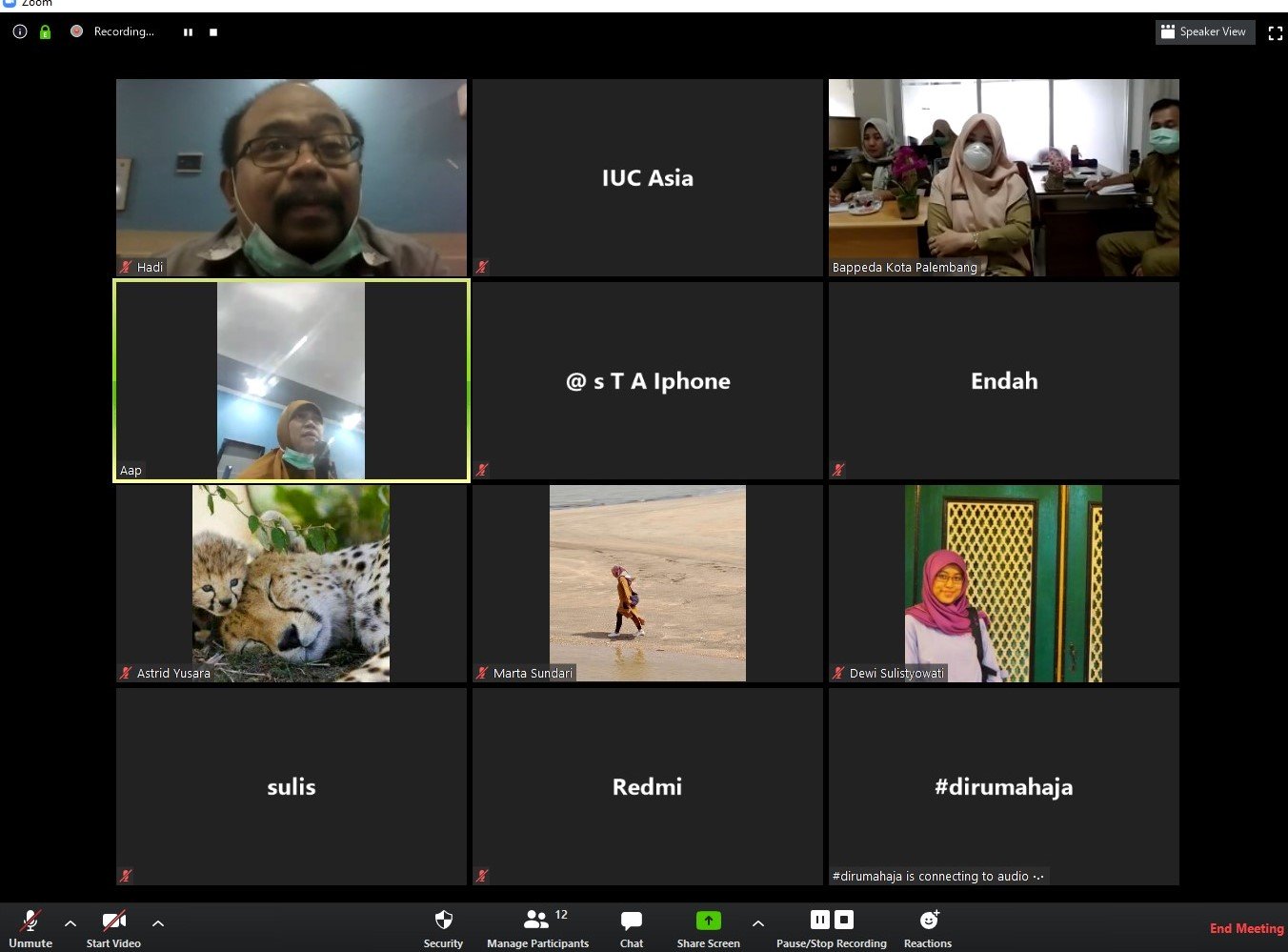Open Manage Participants panel
This screenshot has height=952, width=1288.
(x=537, y=927)
